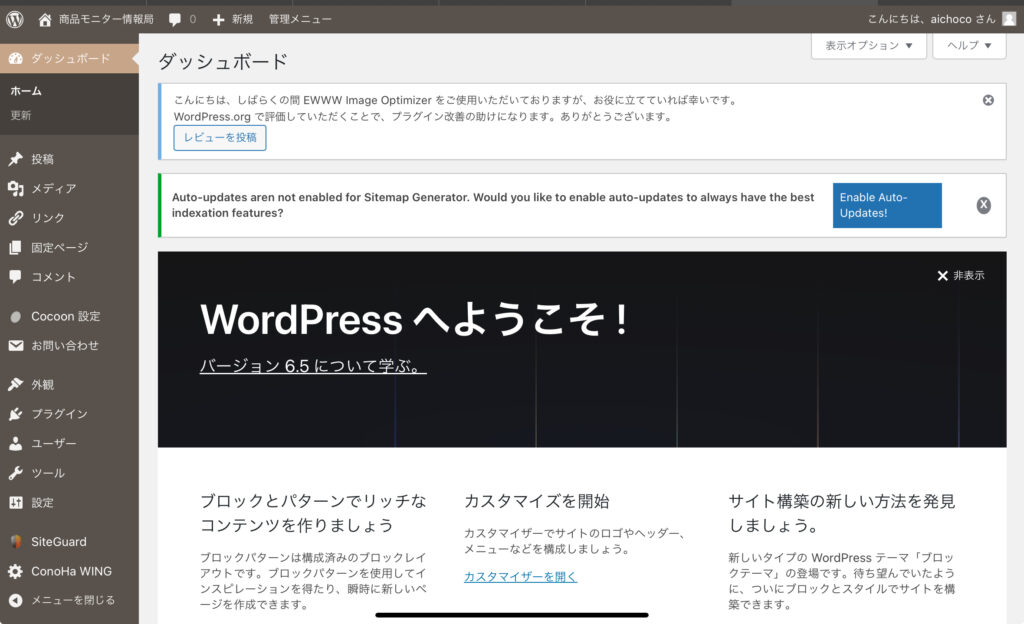
Task: Click the ダッシュボード page heading
Action: 223,61
